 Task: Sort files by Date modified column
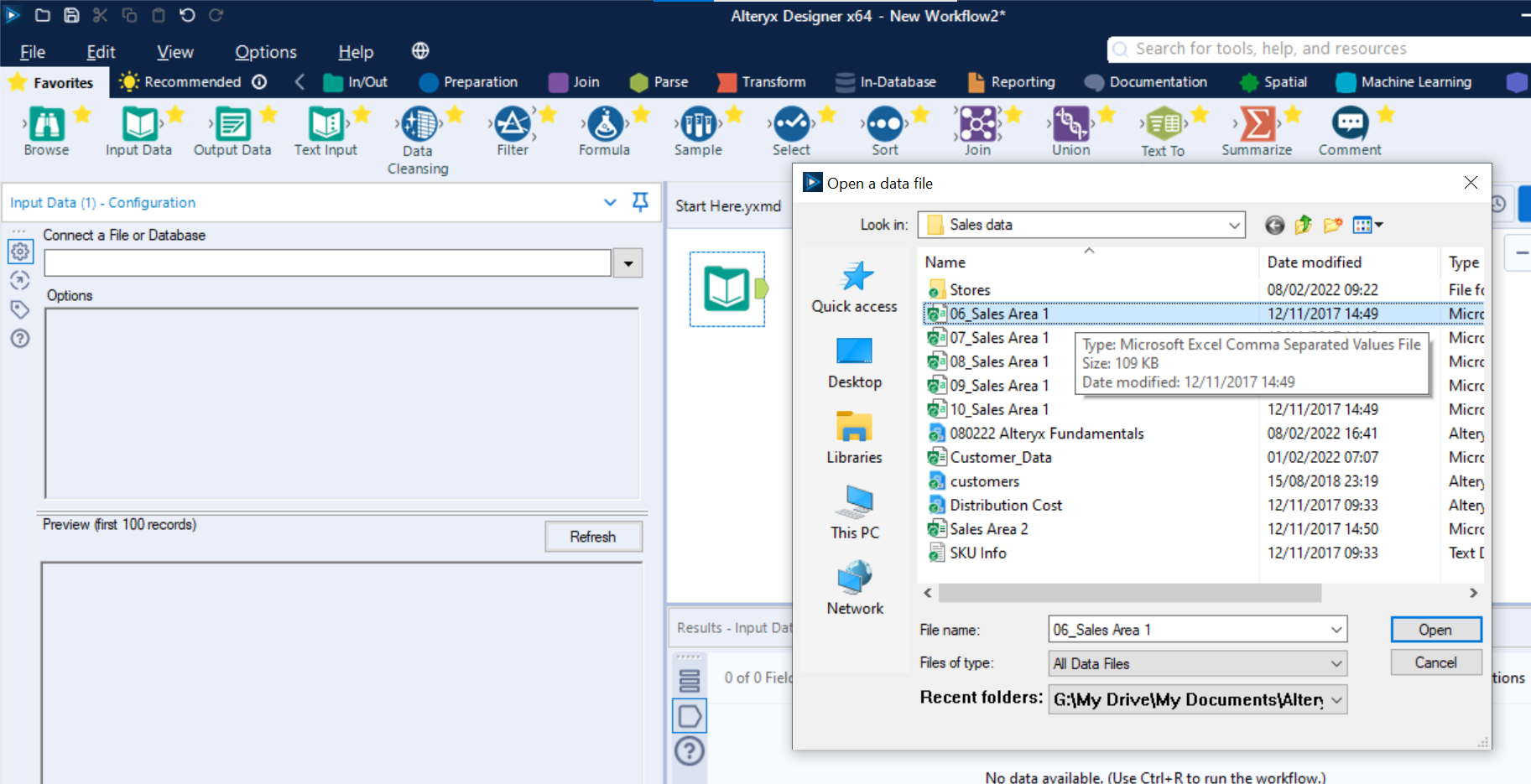pos(1315,262)
